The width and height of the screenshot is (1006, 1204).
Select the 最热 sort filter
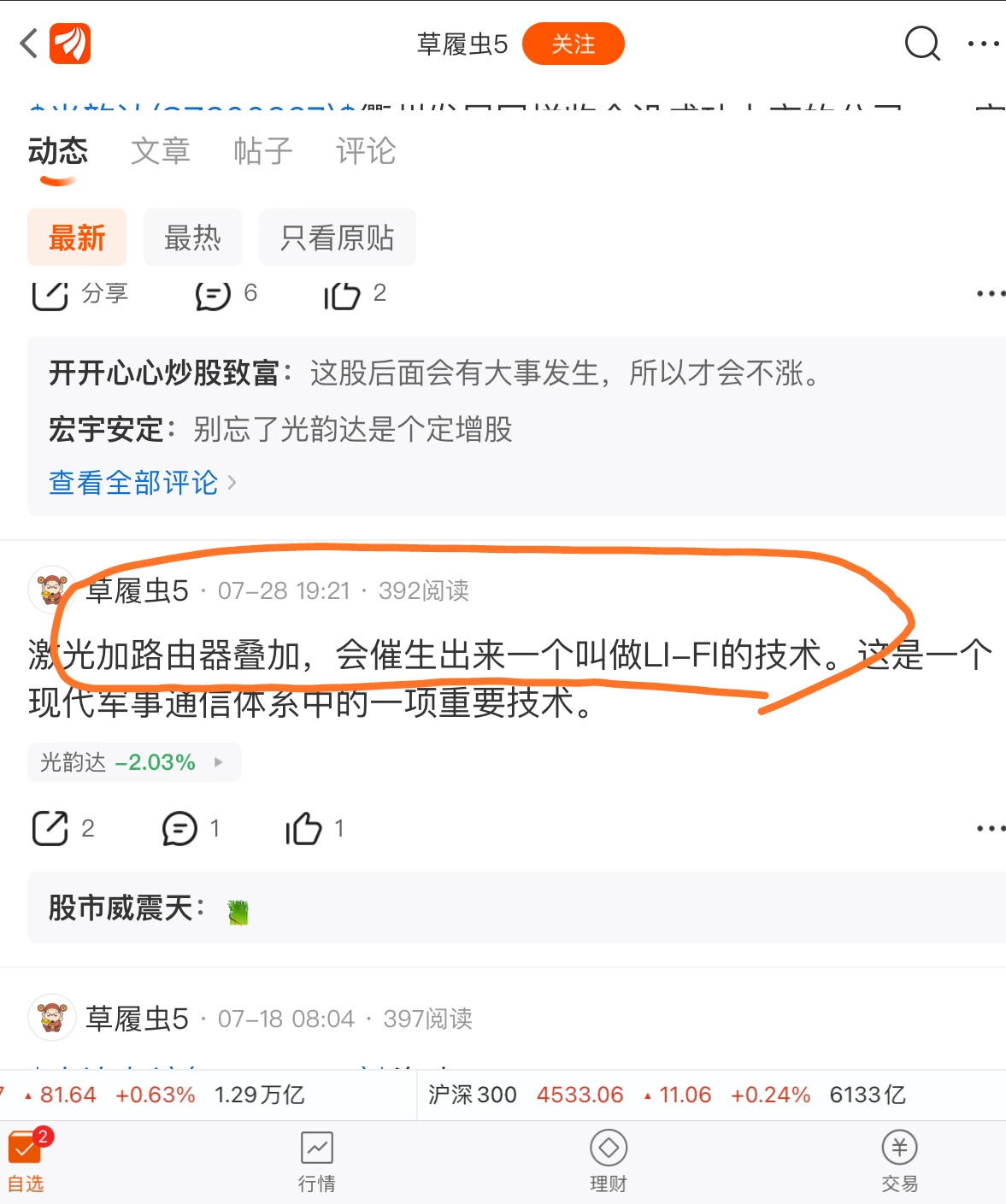193,238
